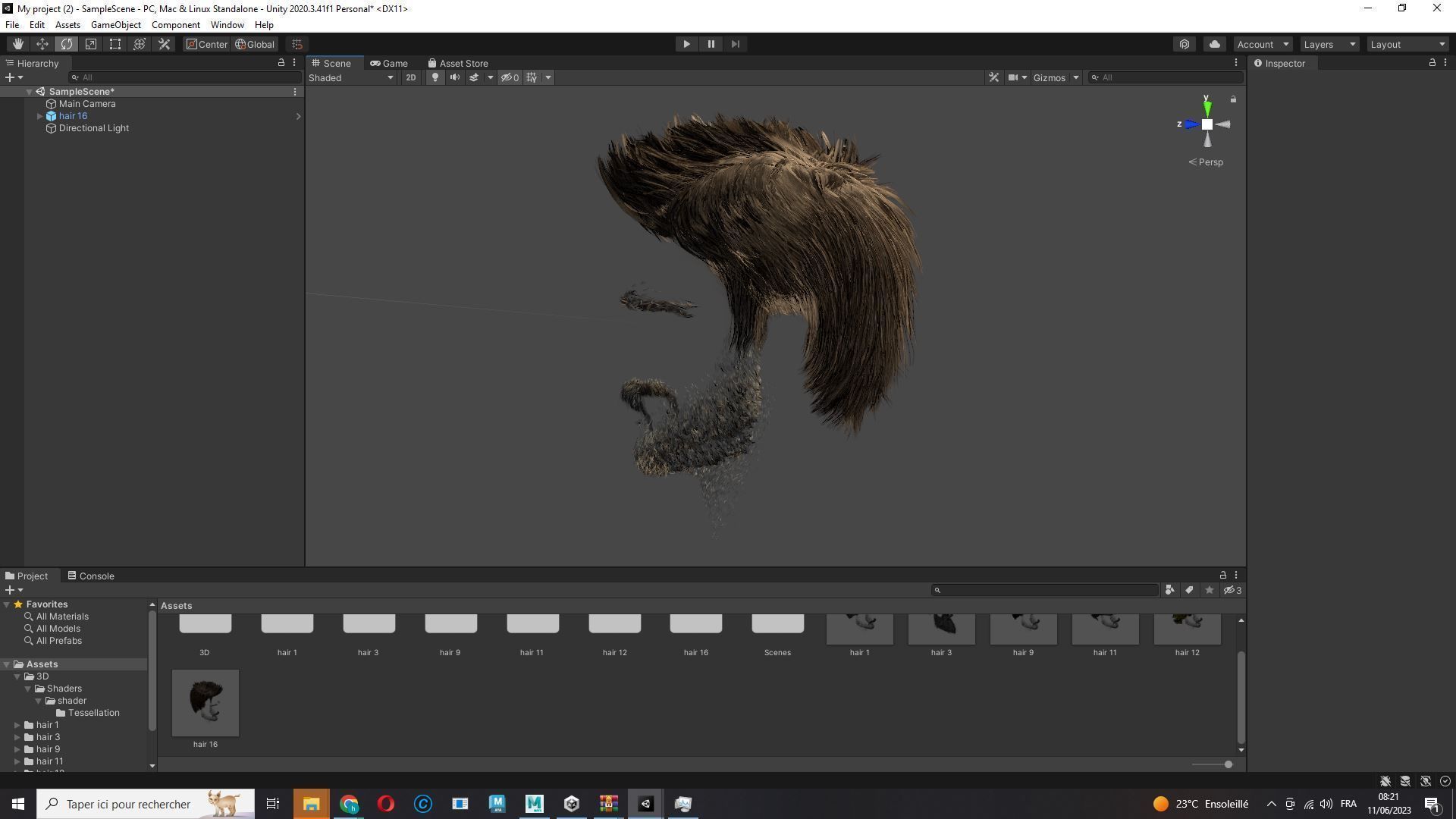Open scene component tools icon
The image size is (1456, 819).
point(993,77)
